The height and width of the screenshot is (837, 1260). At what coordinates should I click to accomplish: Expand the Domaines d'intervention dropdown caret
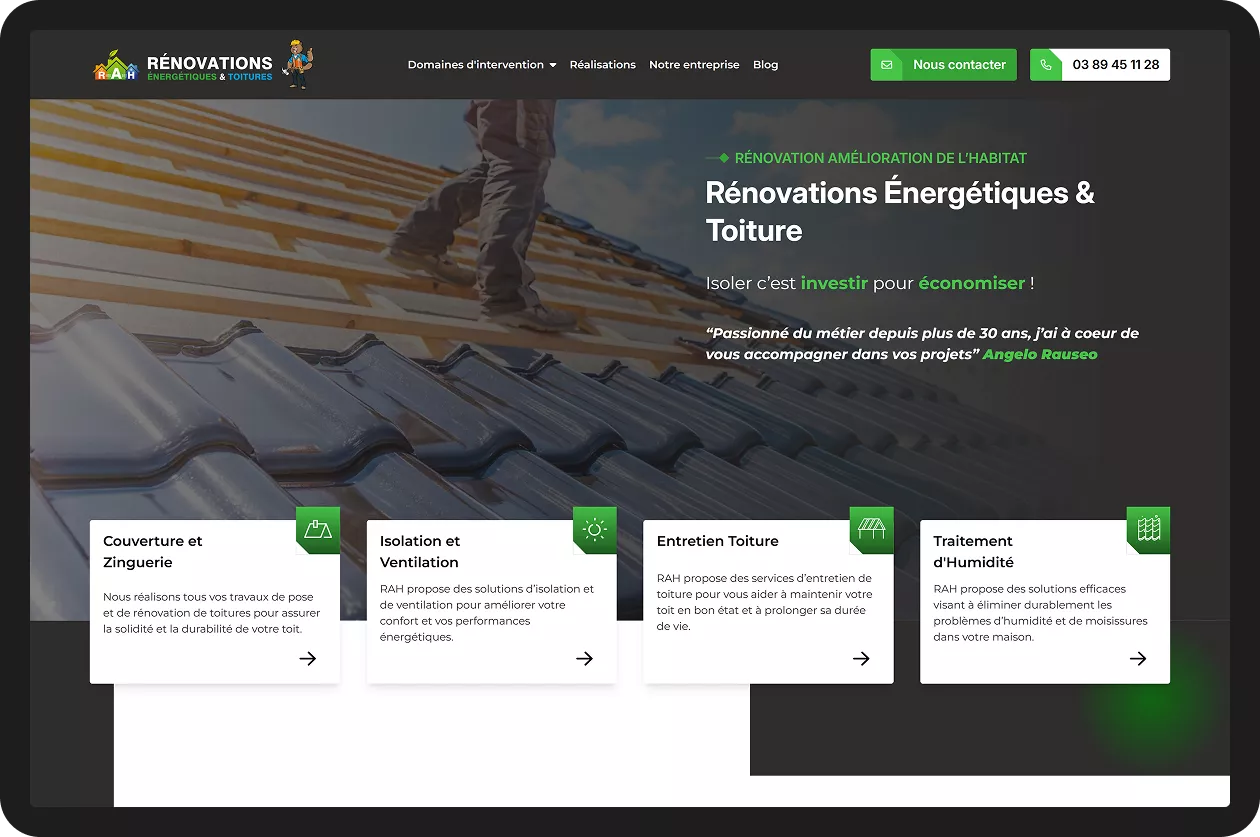(x=553, y=65)
